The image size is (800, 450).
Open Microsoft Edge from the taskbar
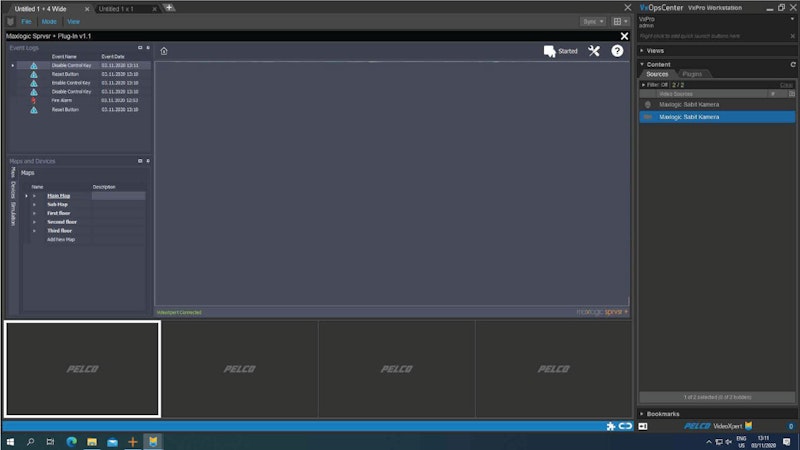tap(72, 441)
